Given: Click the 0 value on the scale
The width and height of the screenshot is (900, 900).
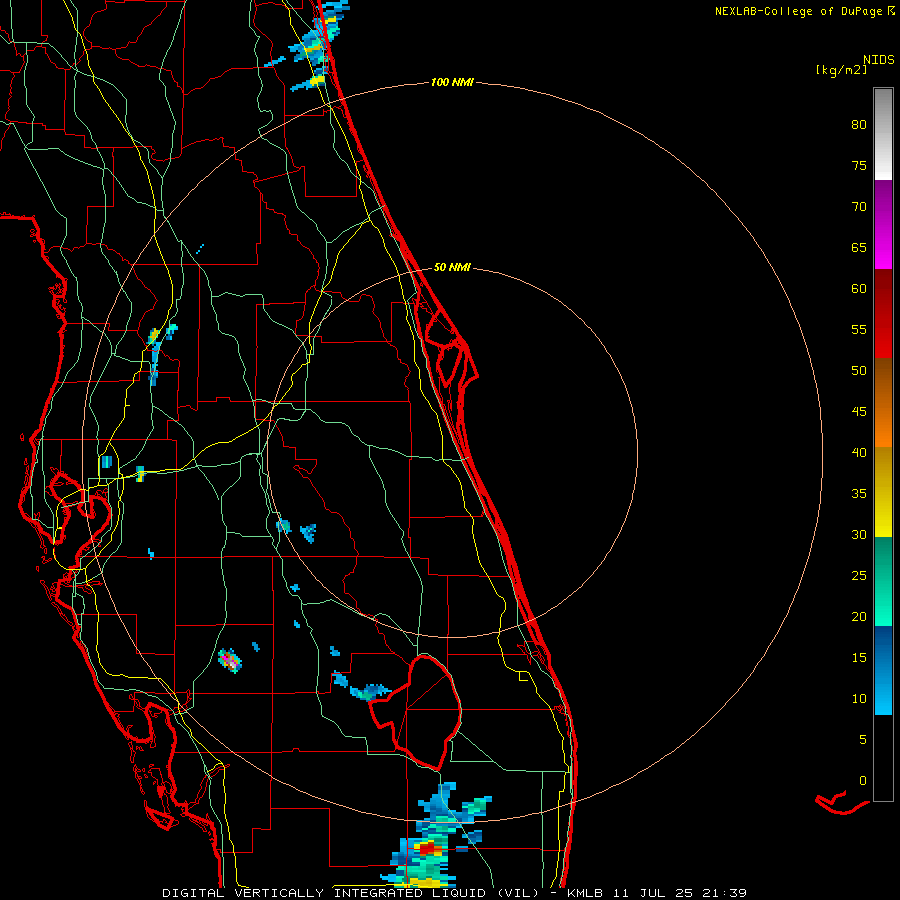Looking at the screenshot, I should (x=863, y=781).
